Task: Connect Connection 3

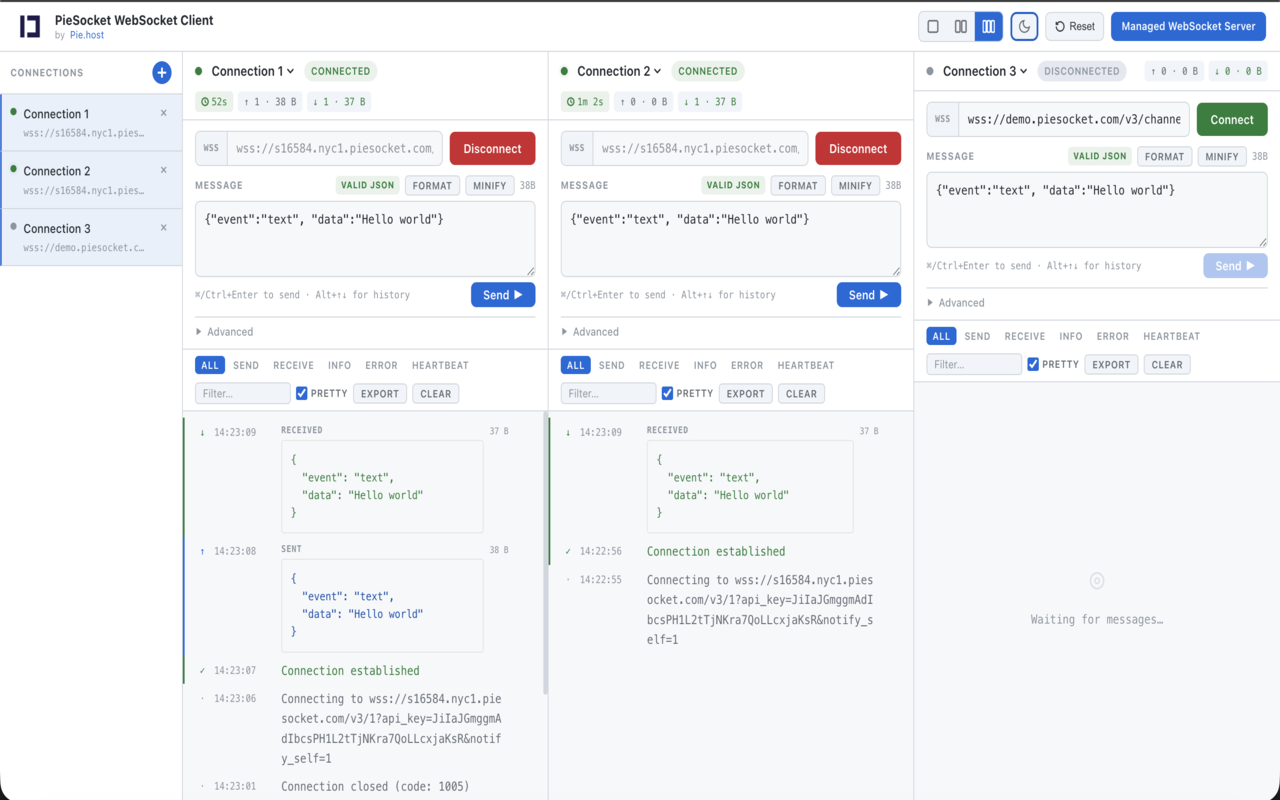Action: point(1232,119)
